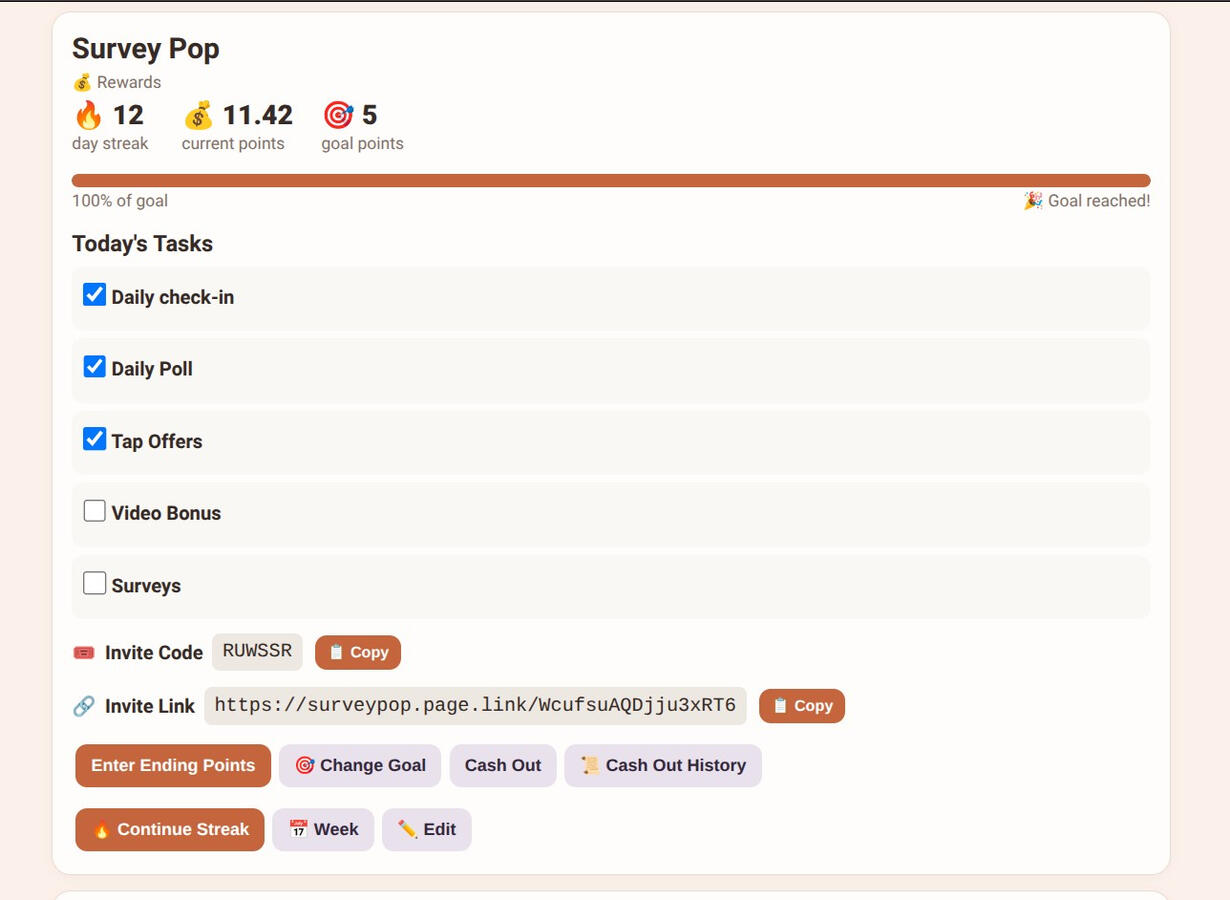The image size is (1230, 900).
Task: Toggle the Tap Offers checkbox
Action: (95, 439)
